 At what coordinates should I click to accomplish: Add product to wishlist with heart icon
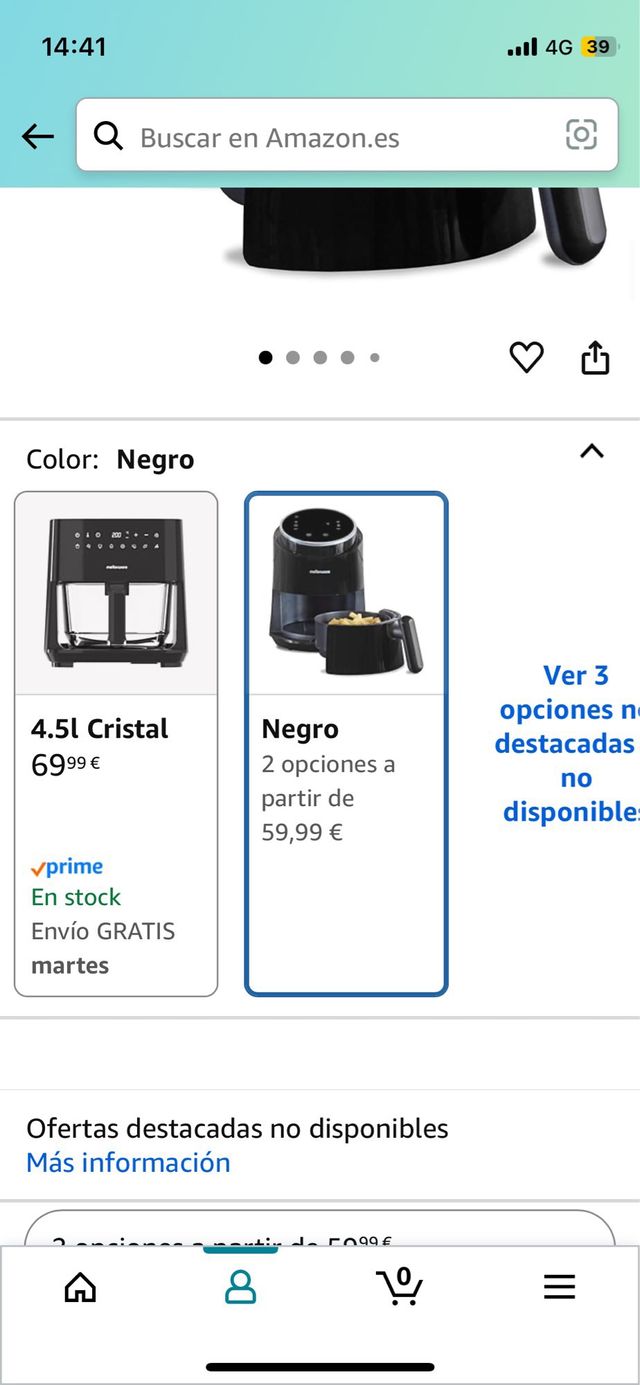coord(526,357)
